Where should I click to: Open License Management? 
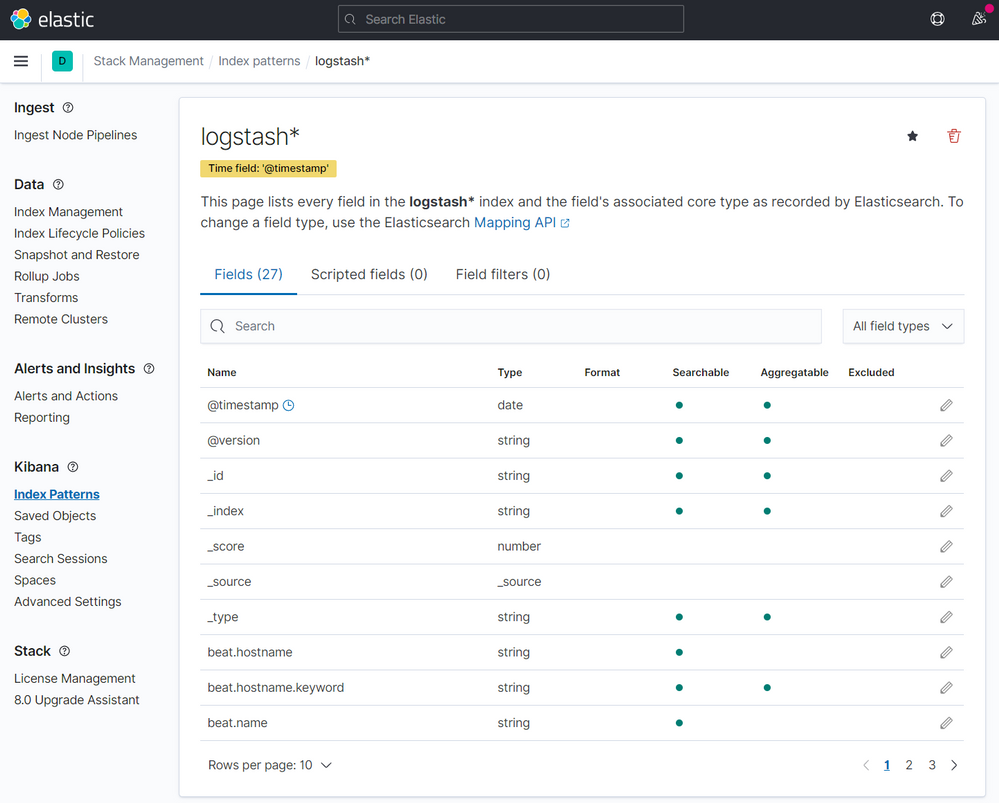[x=75, y=678]
